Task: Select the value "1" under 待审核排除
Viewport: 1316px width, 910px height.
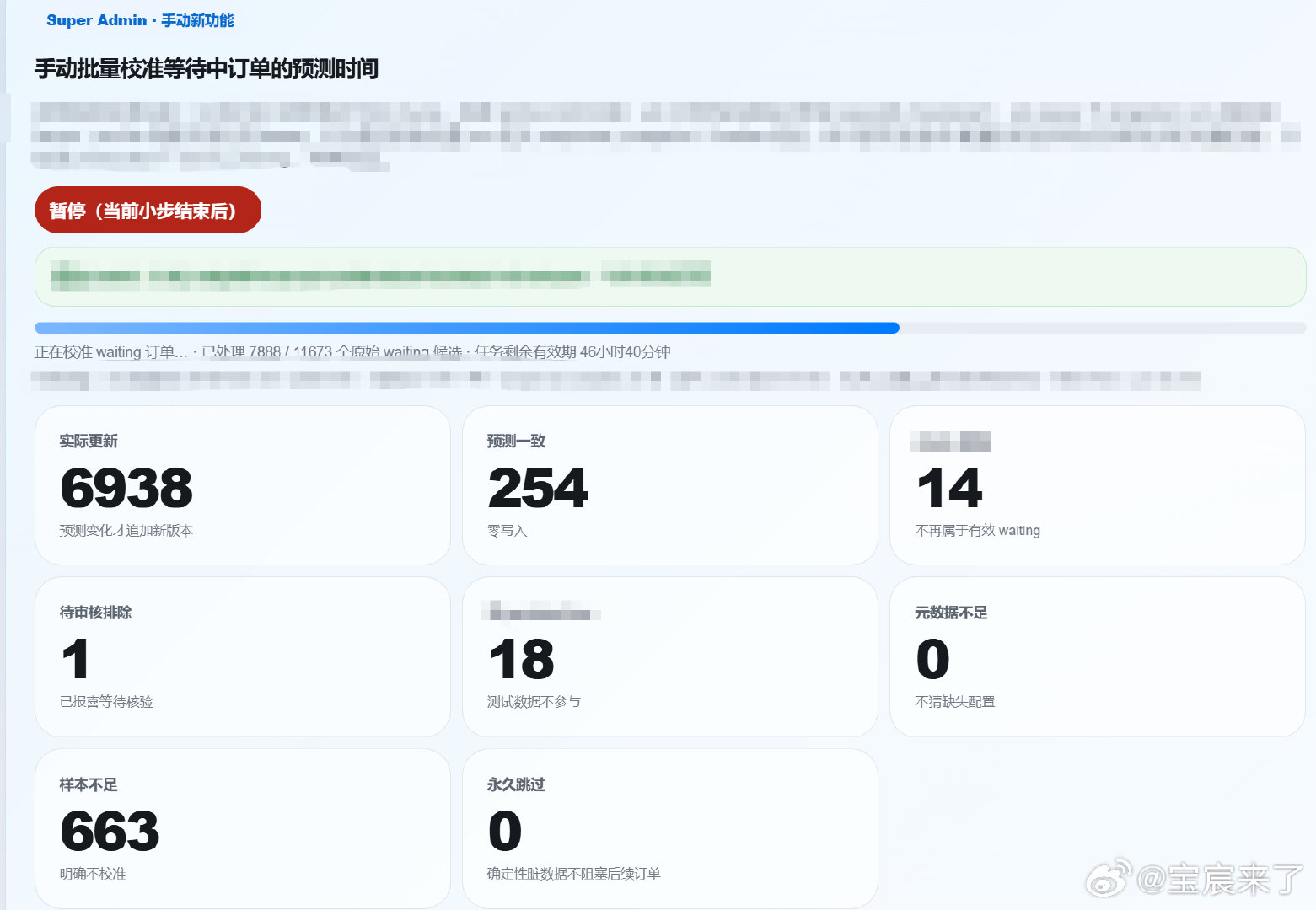Action: tap(75, 659)
